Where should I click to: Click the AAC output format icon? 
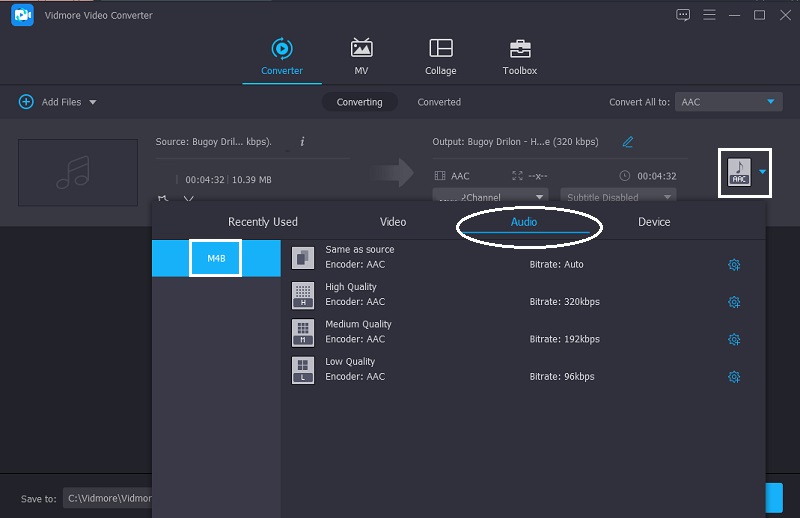coord(738,172)
